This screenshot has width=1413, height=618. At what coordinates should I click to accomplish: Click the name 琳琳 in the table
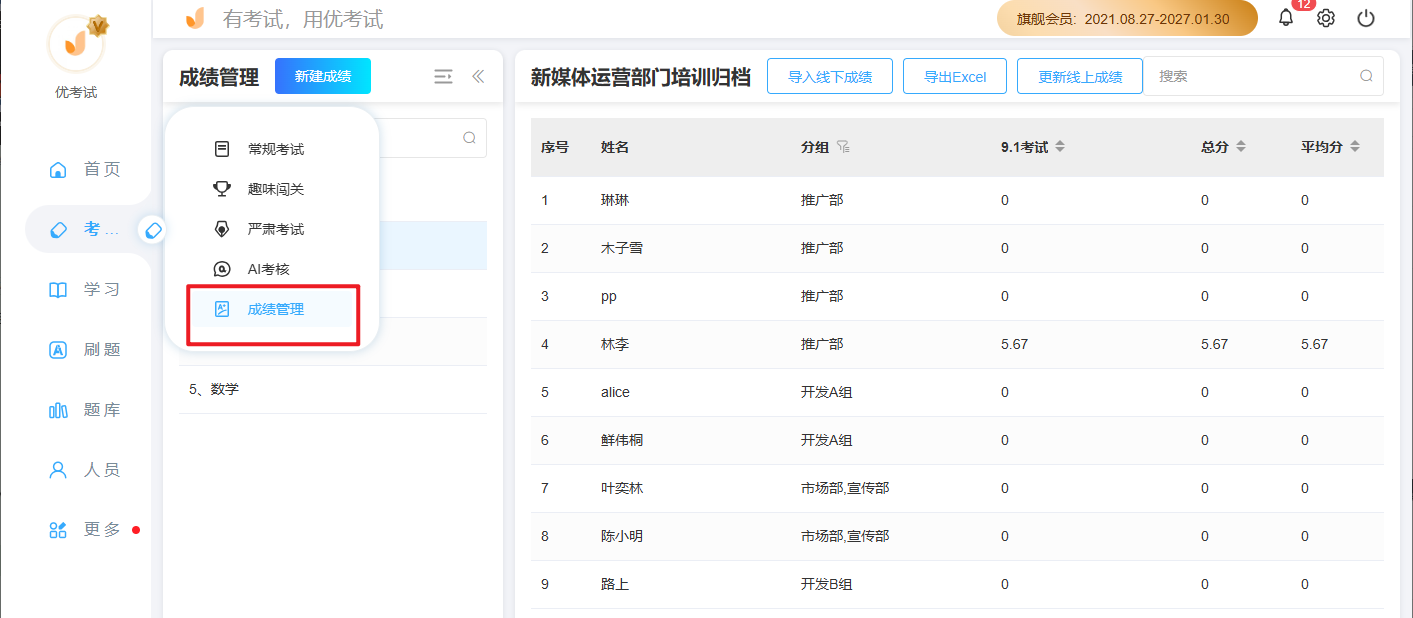pos(615,200)
